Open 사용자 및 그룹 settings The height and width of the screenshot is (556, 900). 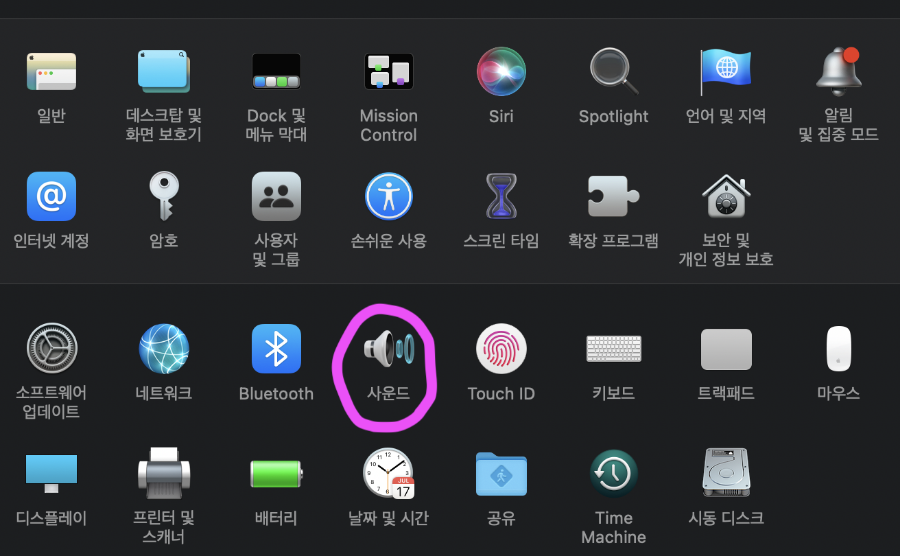pos(276,196)
